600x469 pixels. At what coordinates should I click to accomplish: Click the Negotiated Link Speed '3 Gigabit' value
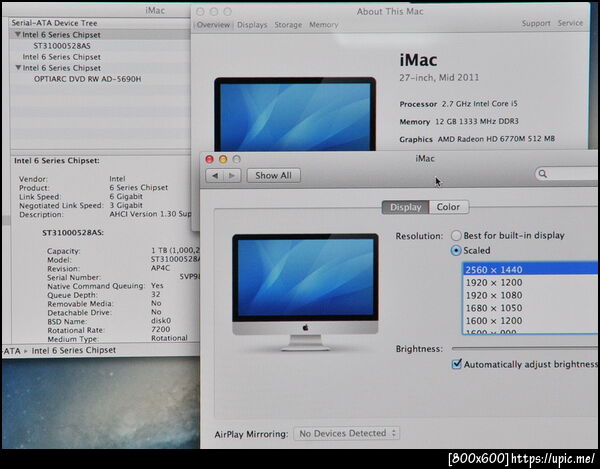point(126,205)
